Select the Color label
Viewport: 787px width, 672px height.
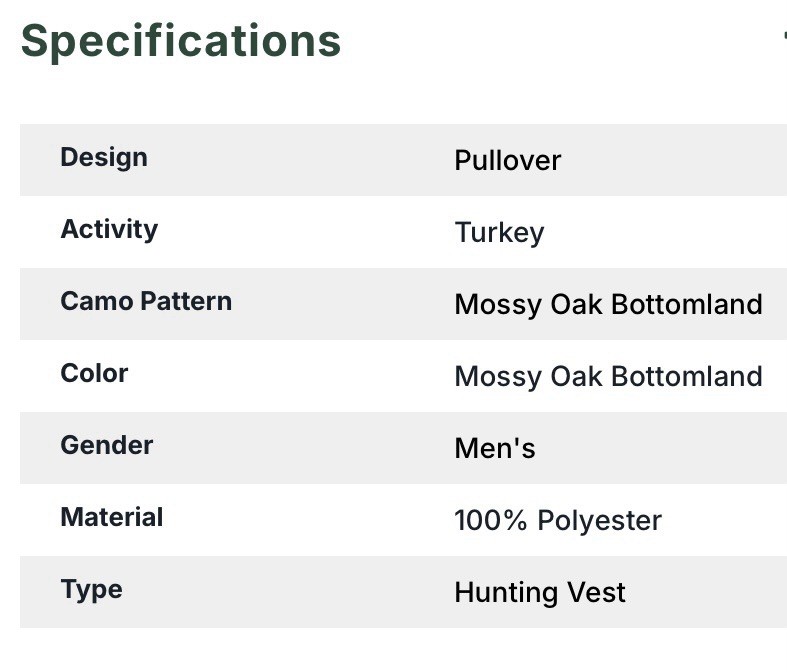[94, 374]
